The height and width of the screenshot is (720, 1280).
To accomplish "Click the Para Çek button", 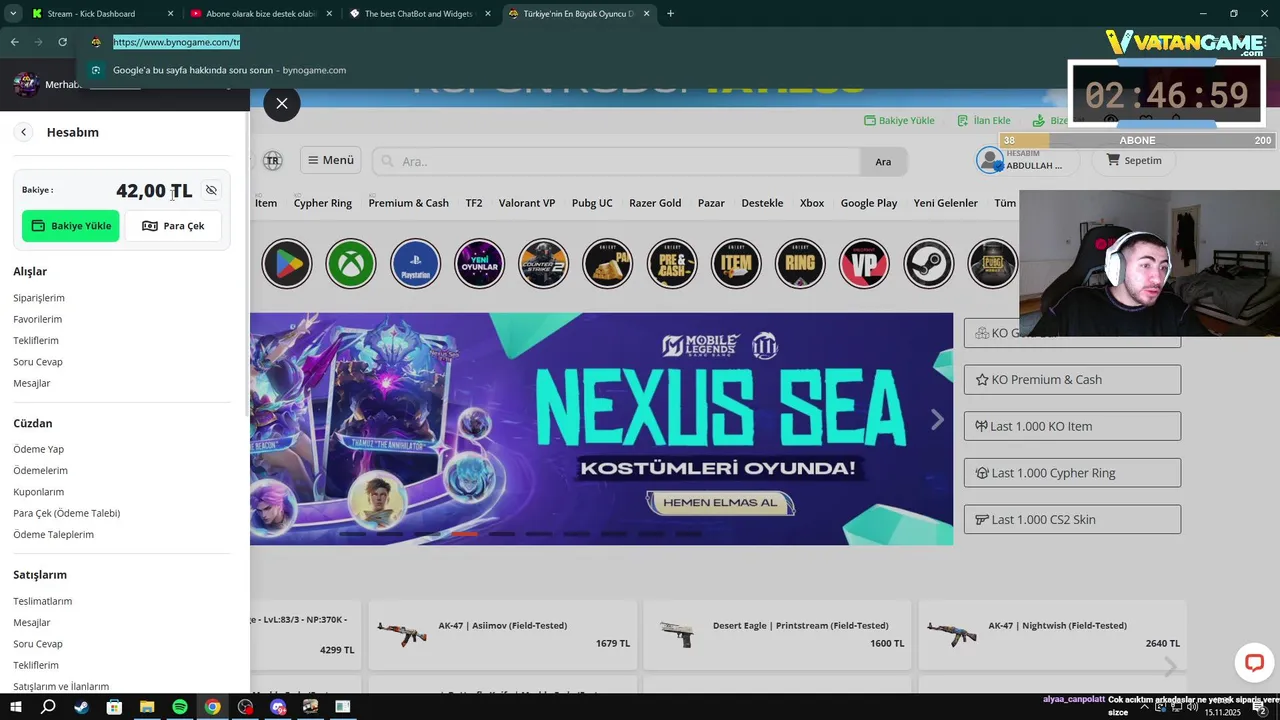I will (173, 226).
